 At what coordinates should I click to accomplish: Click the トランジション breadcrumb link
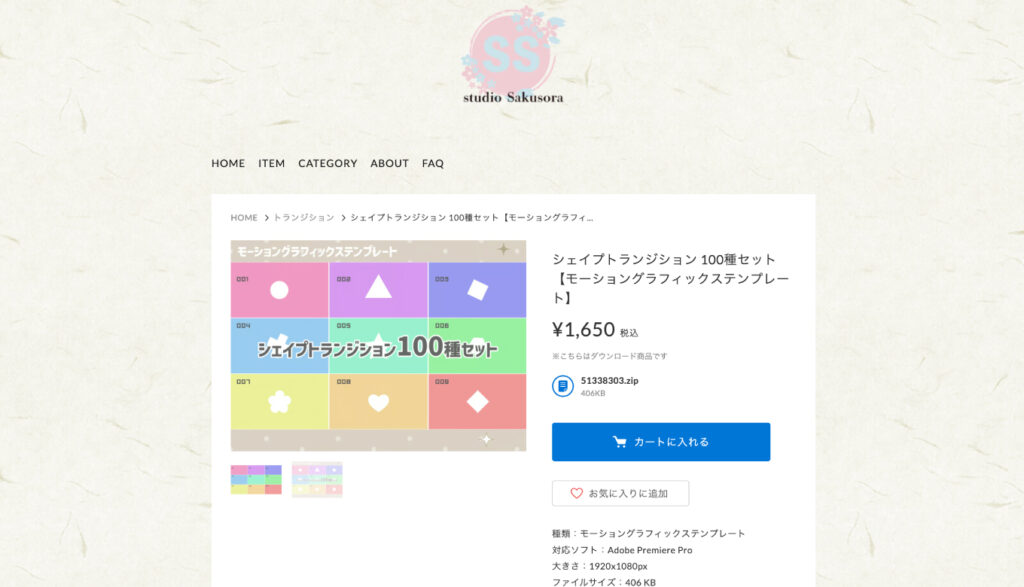point(304,217)
